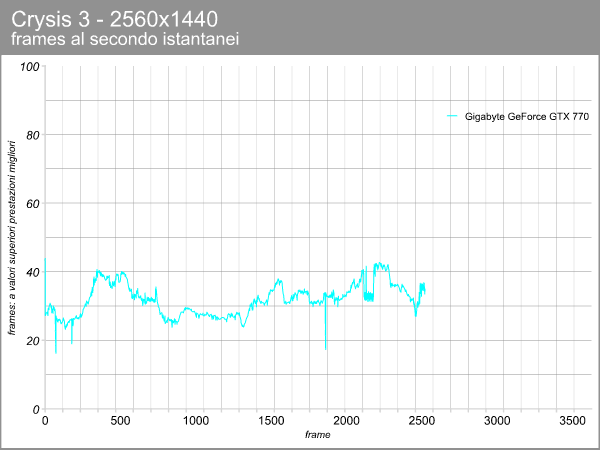Viewport: 600px width, 450px height.
Task: Click the x-axis title 'frame'
Action: click(x=318, y=435)
